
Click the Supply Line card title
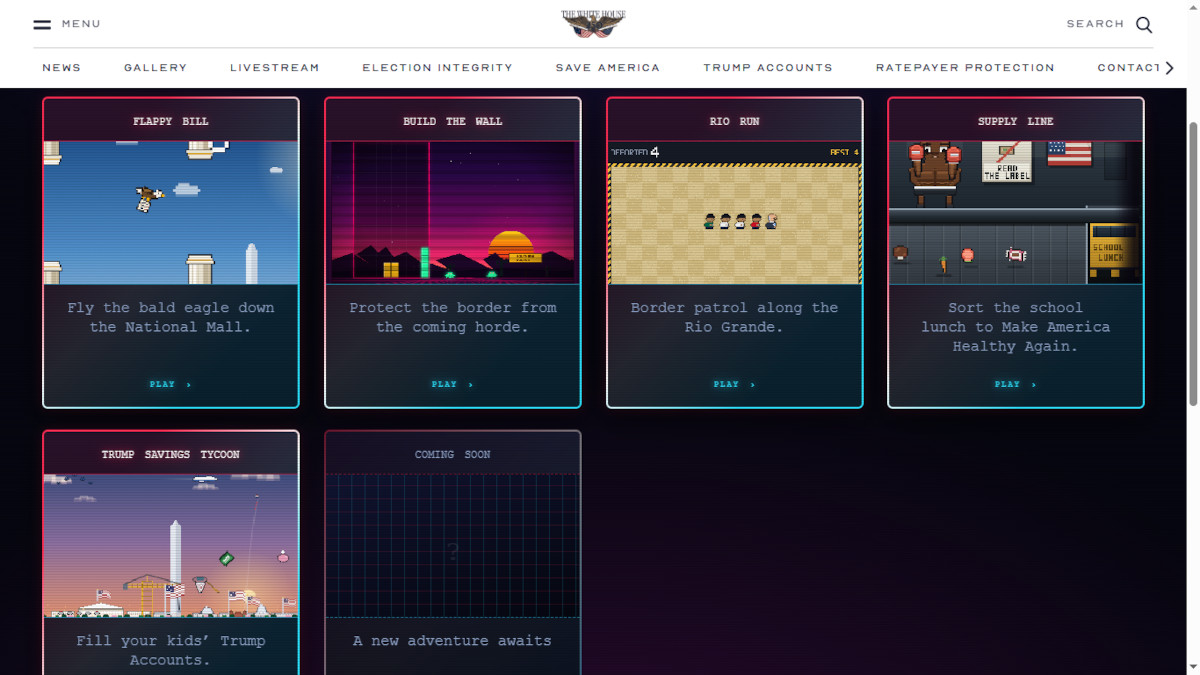pos(1016,121)
